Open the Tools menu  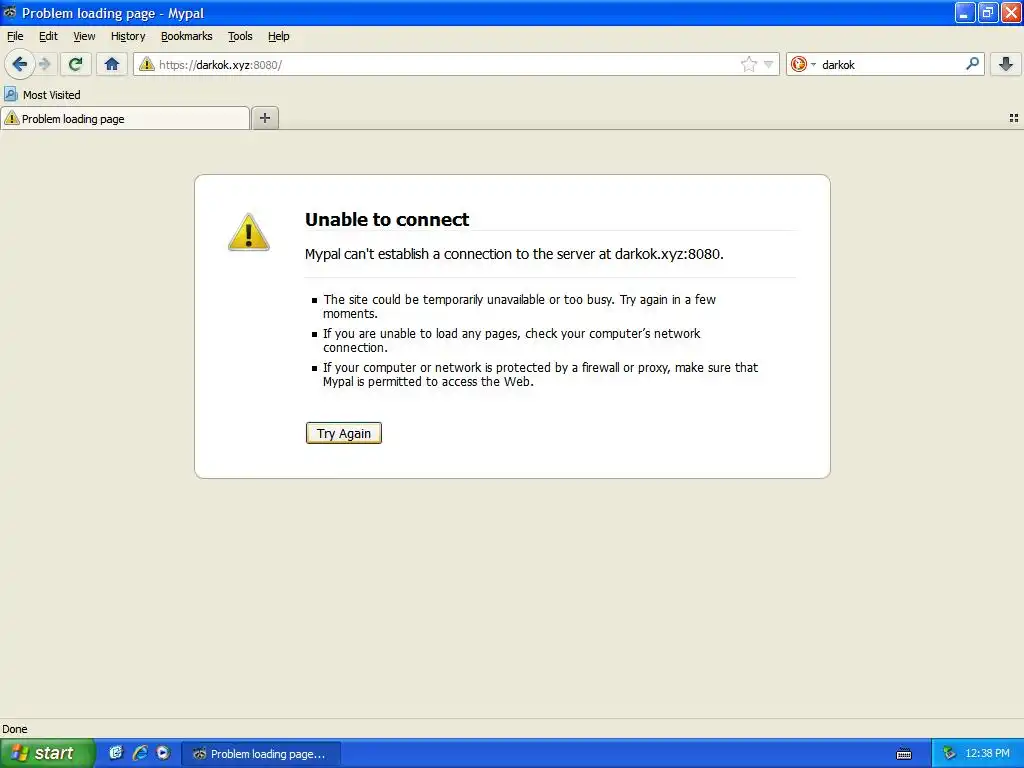(x=240, y=36)
